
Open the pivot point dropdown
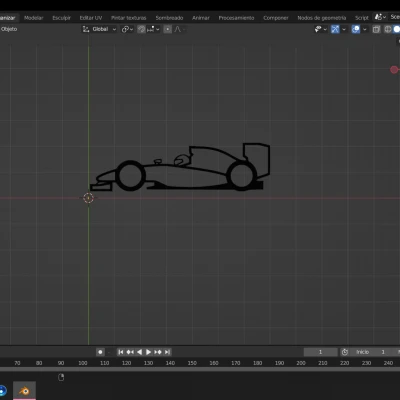point(127,29)
